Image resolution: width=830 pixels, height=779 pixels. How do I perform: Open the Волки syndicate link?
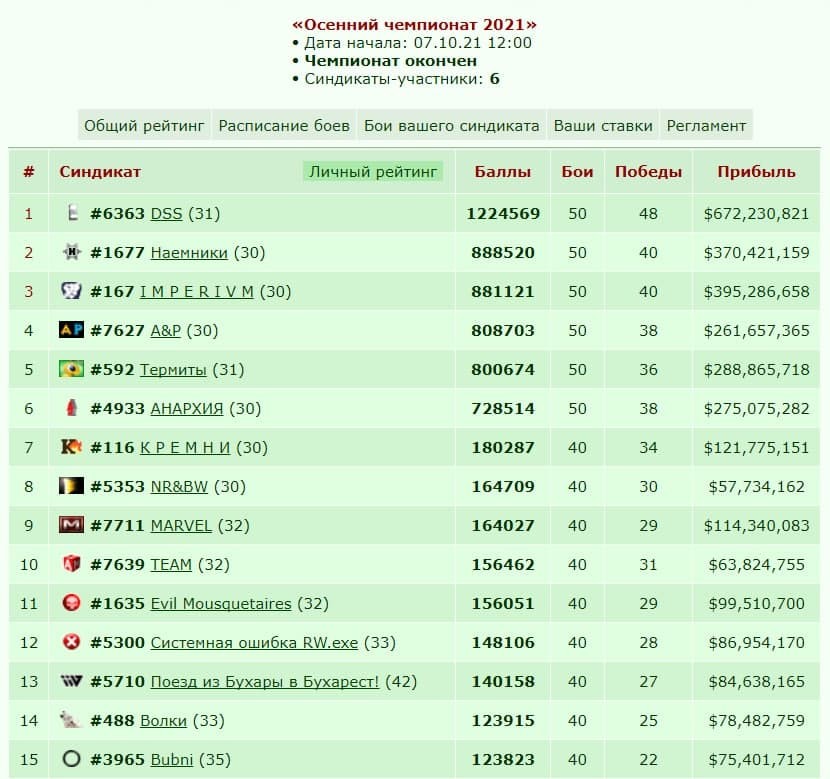coord(164,721)
